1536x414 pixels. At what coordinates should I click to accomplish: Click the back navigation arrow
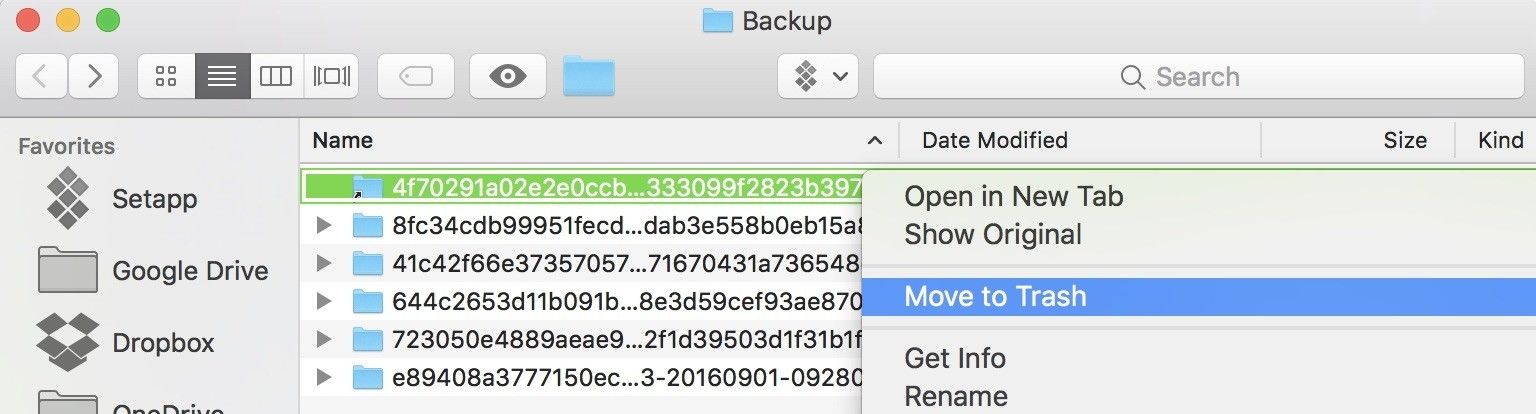(x=41, y=77)
